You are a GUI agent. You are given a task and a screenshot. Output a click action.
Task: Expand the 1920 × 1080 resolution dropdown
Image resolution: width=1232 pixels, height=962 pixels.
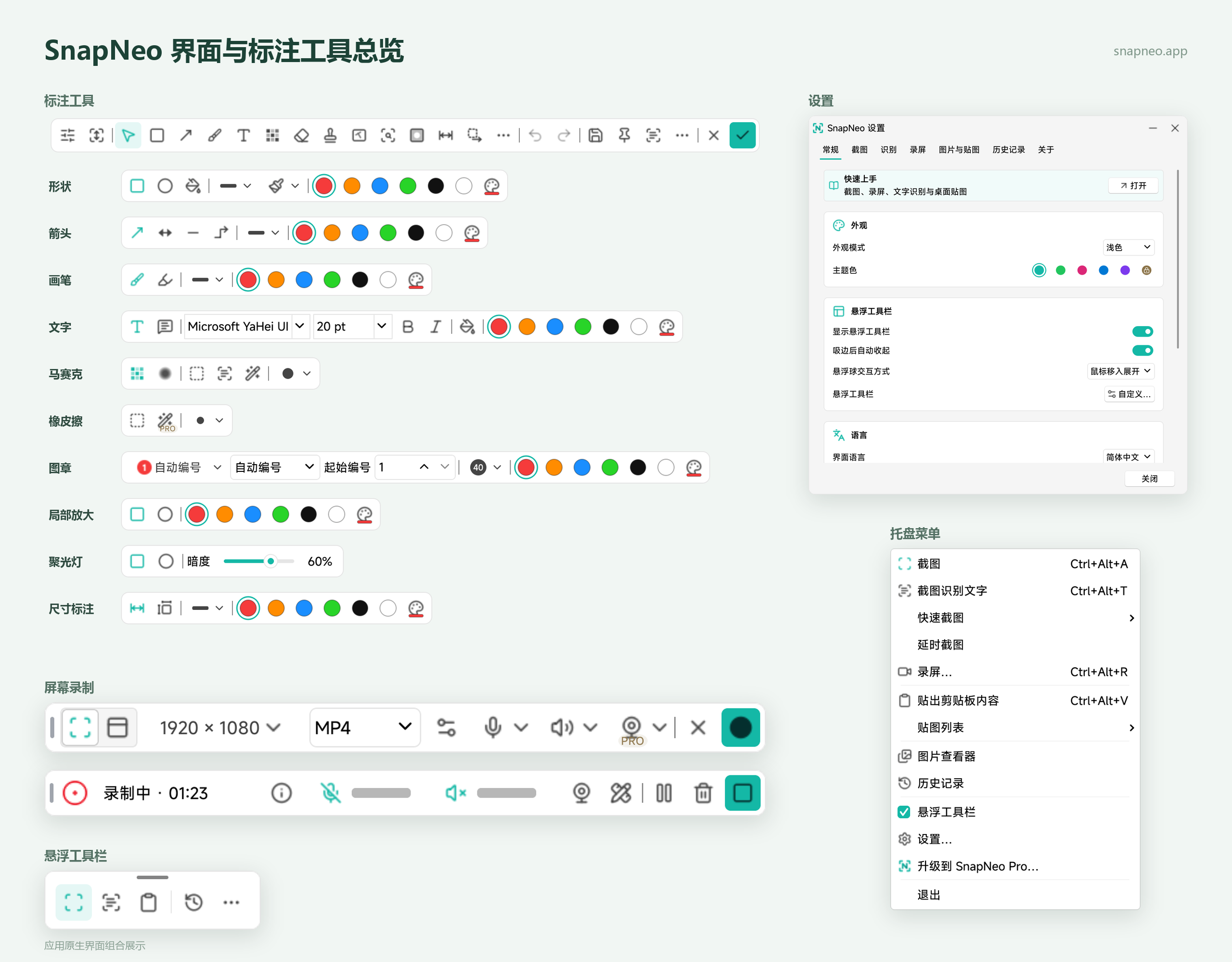219,727
